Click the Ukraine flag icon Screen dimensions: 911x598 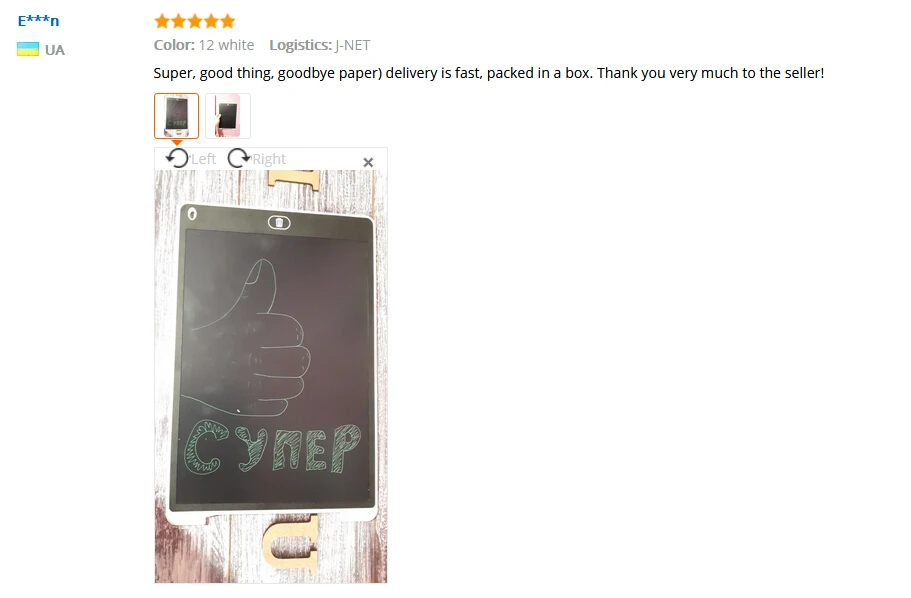(28, 49)
